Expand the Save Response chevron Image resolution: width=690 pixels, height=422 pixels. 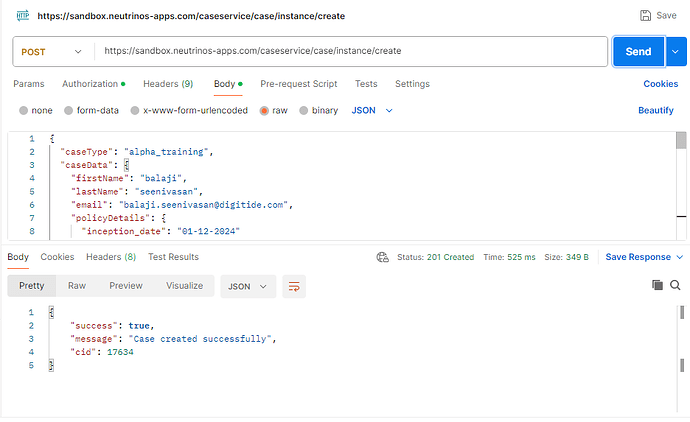click(x=679, y=257)
